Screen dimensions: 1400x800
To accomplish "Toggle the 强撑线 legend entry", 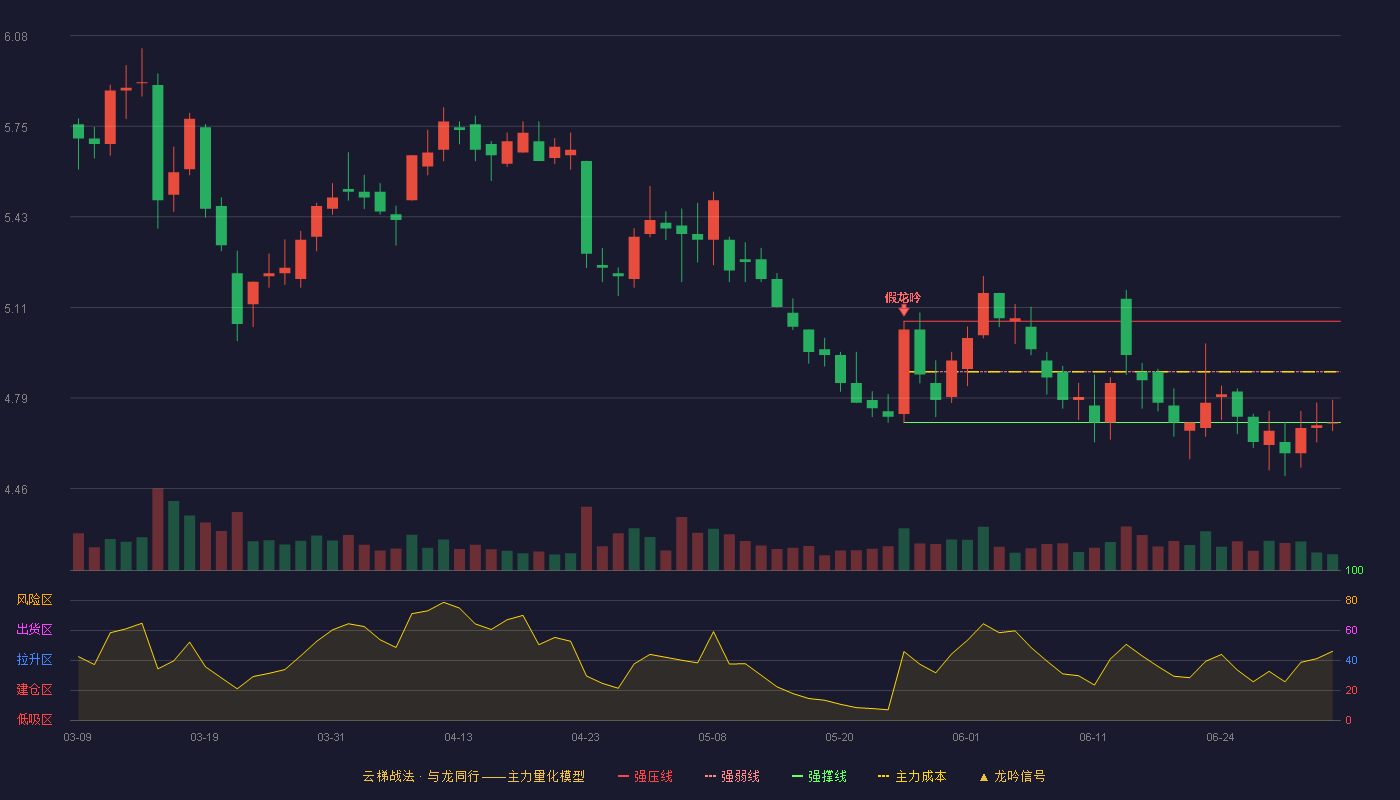I will coord(819,776).
